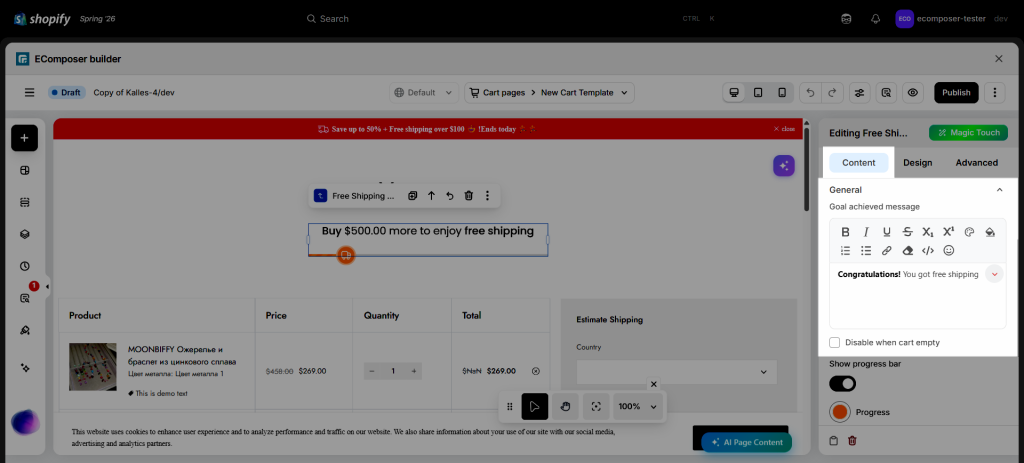
Task: Open Shopify search field
Action: (x=512, y=19)
